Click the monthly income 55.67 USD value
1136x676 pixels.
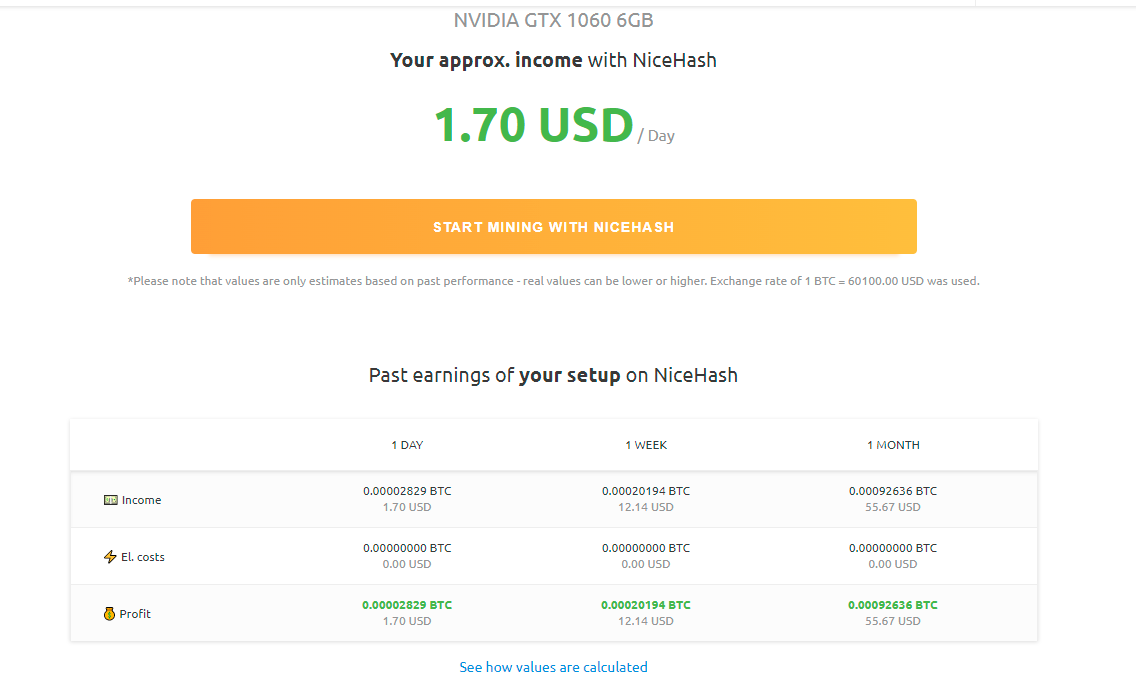893,507
